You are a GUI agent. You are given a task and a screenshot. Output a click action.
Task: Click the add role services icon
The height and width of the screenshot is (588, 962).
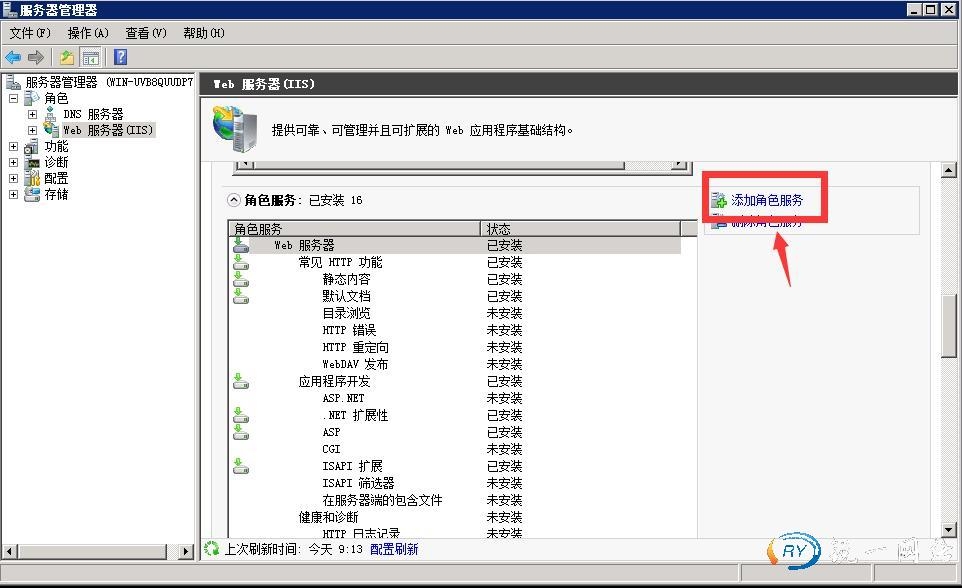coord(718,201)
